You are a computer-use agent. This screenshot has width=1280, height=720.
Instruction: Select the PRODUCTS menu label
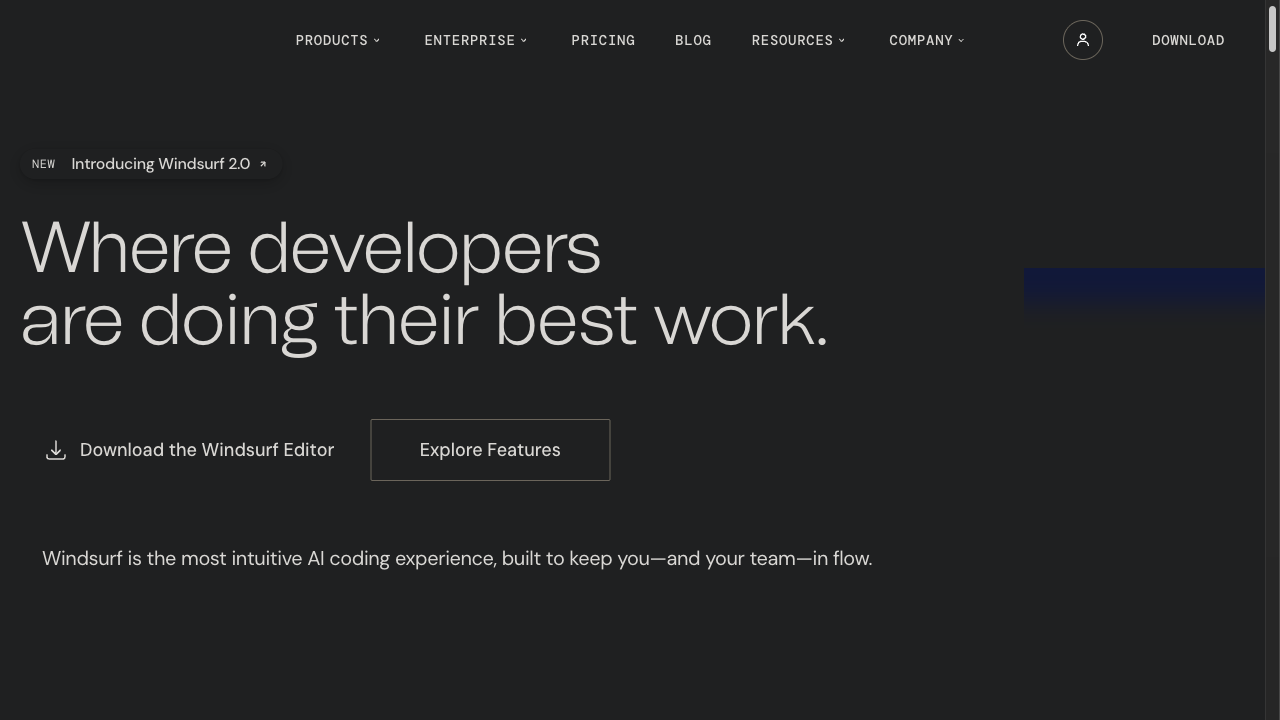331,41
